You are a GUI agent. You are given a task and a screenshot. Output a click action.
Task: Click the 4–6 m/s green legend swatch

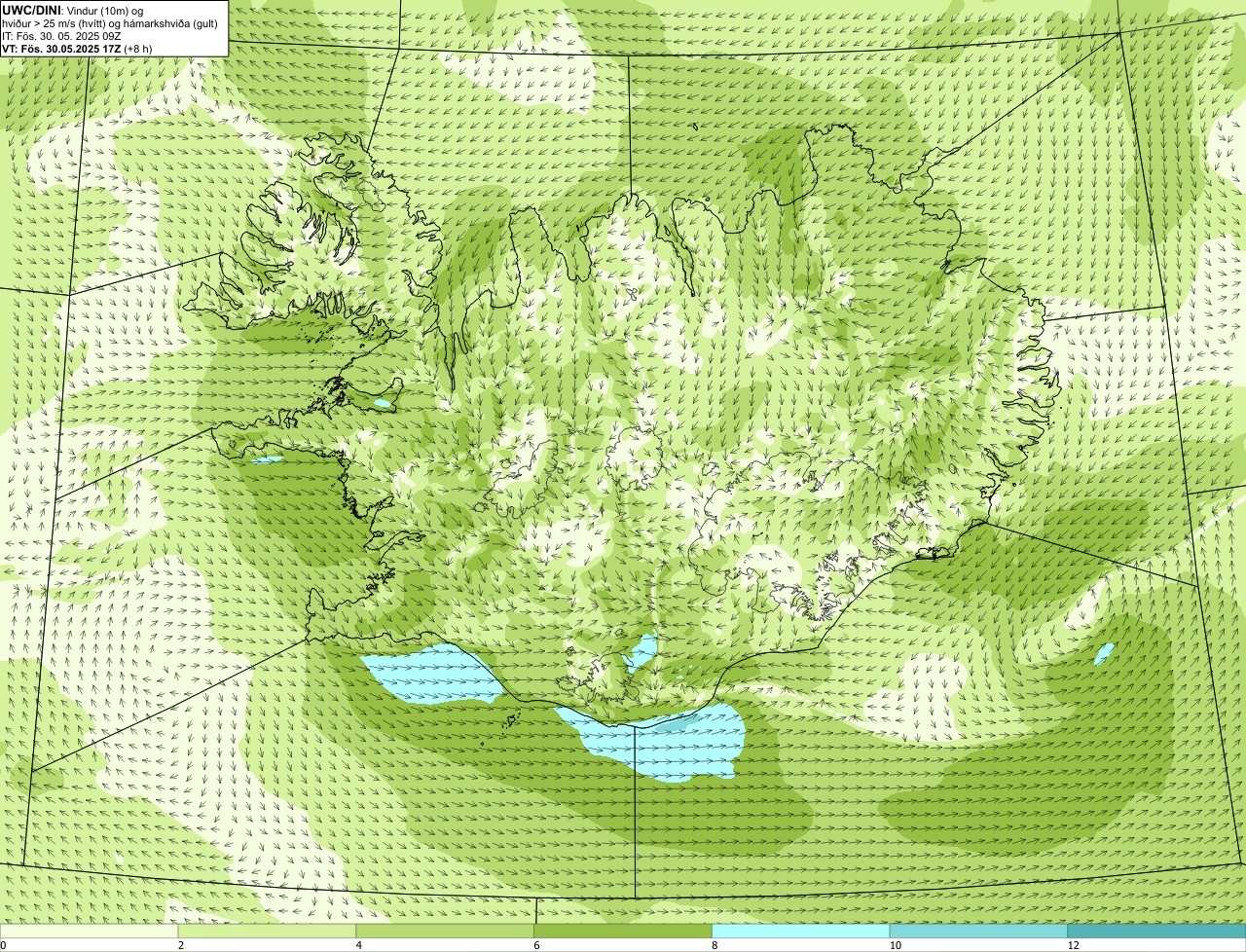445,932
